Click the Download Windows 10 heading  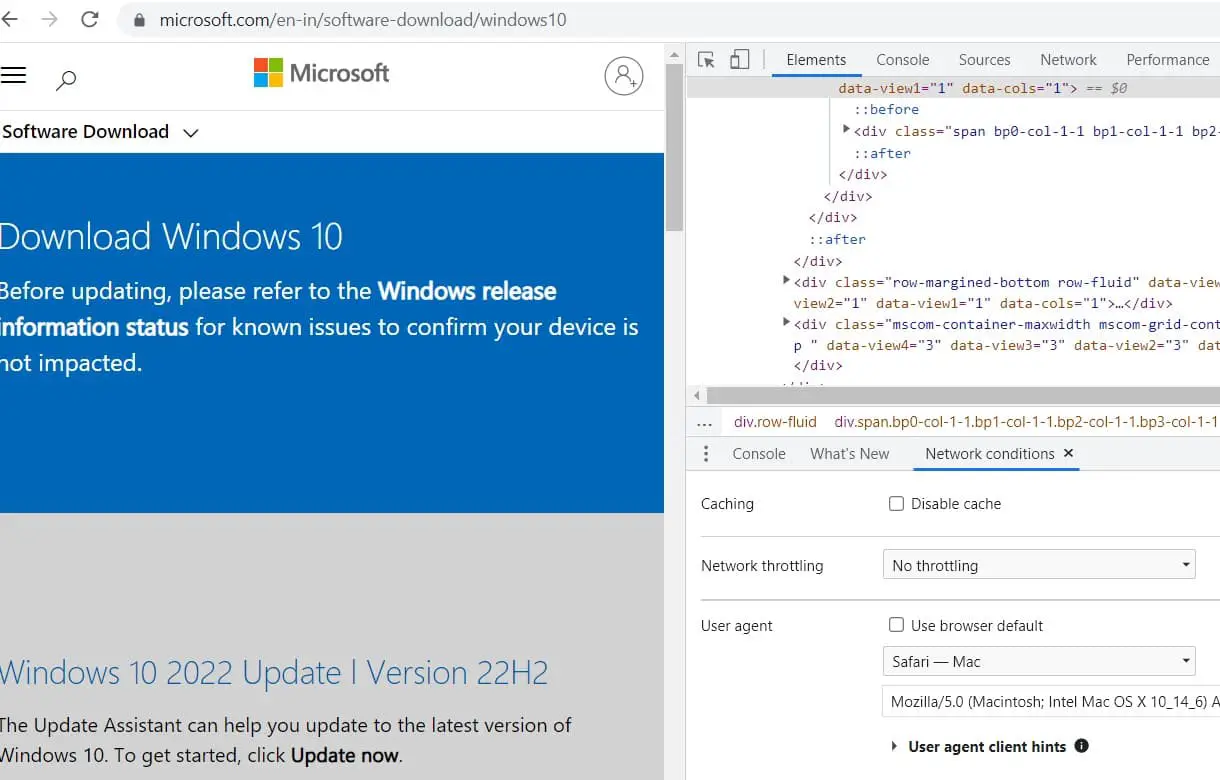tap(171, 237)
